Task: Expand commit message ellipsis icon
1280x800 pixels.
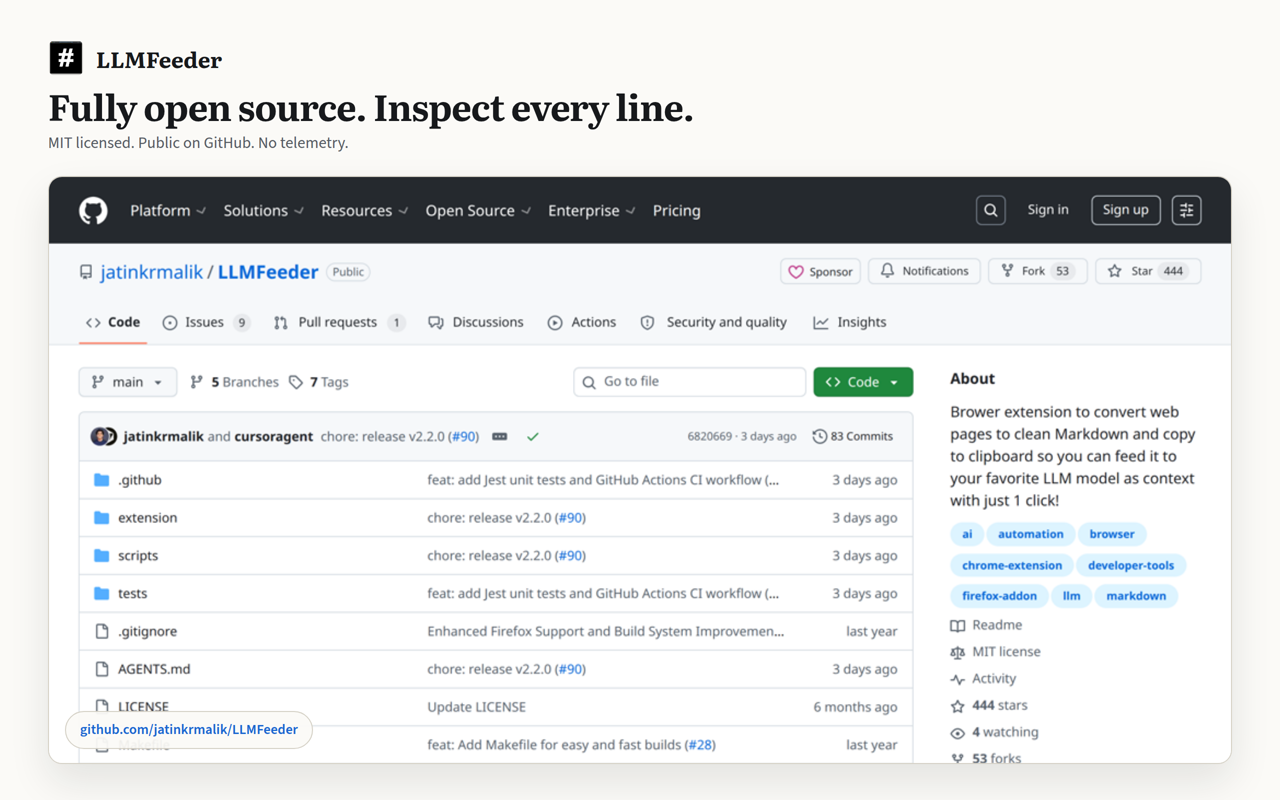Action: pyautogui.click(x=500, y=437)
